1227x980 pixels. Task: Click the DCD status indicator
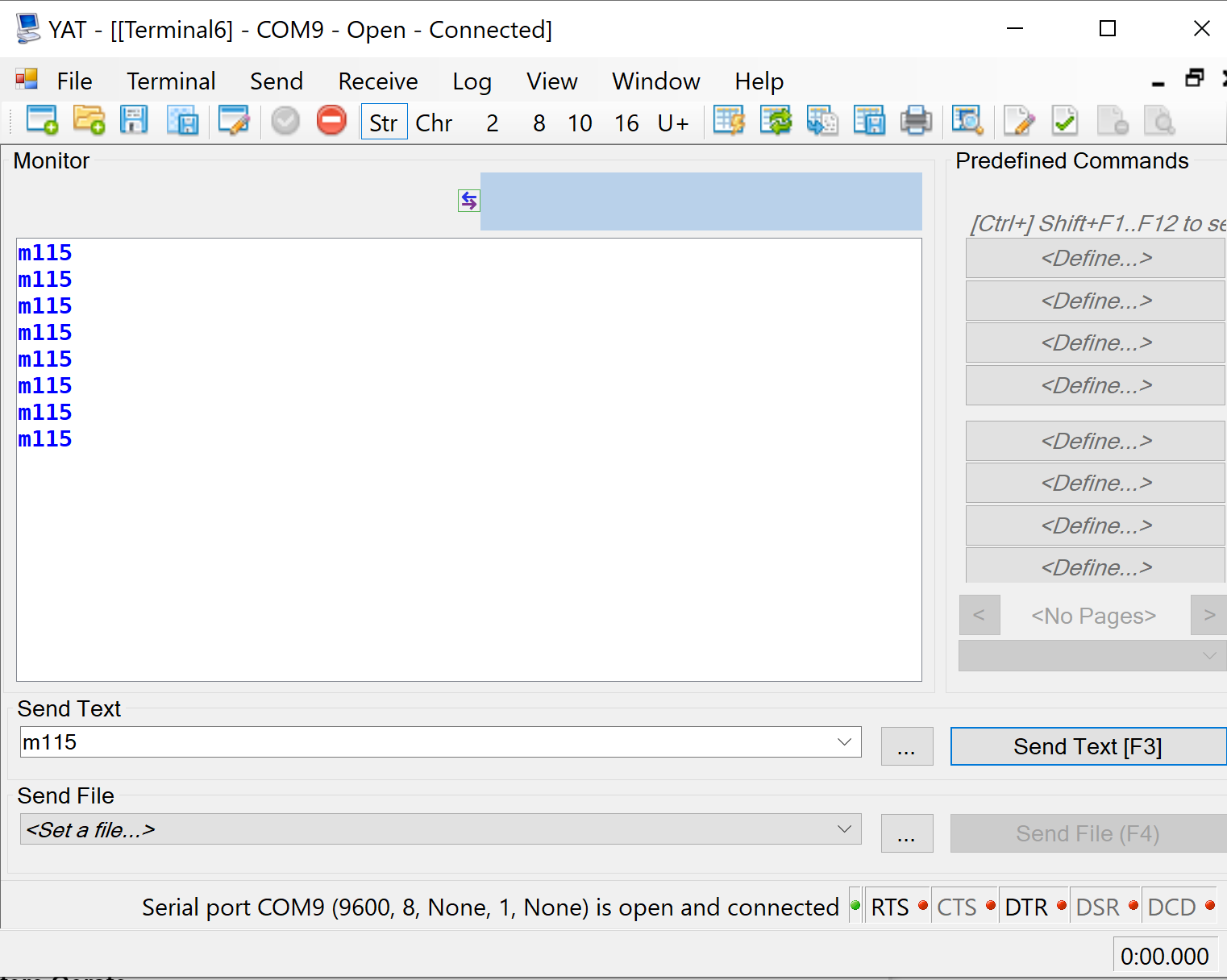point(1180,907)
